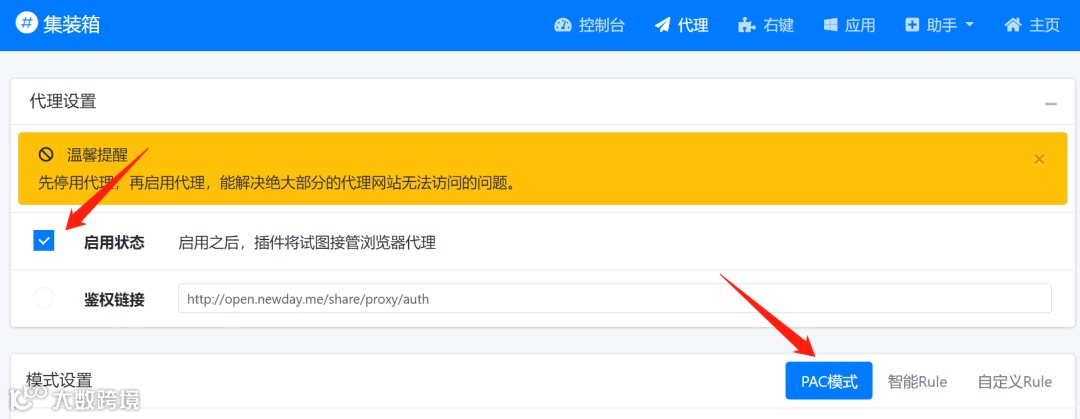Image resolution: width=1080 pixels, height=419 pixels.
Task: Click the 集装箱 brand name text
Action: click(71, 23)
